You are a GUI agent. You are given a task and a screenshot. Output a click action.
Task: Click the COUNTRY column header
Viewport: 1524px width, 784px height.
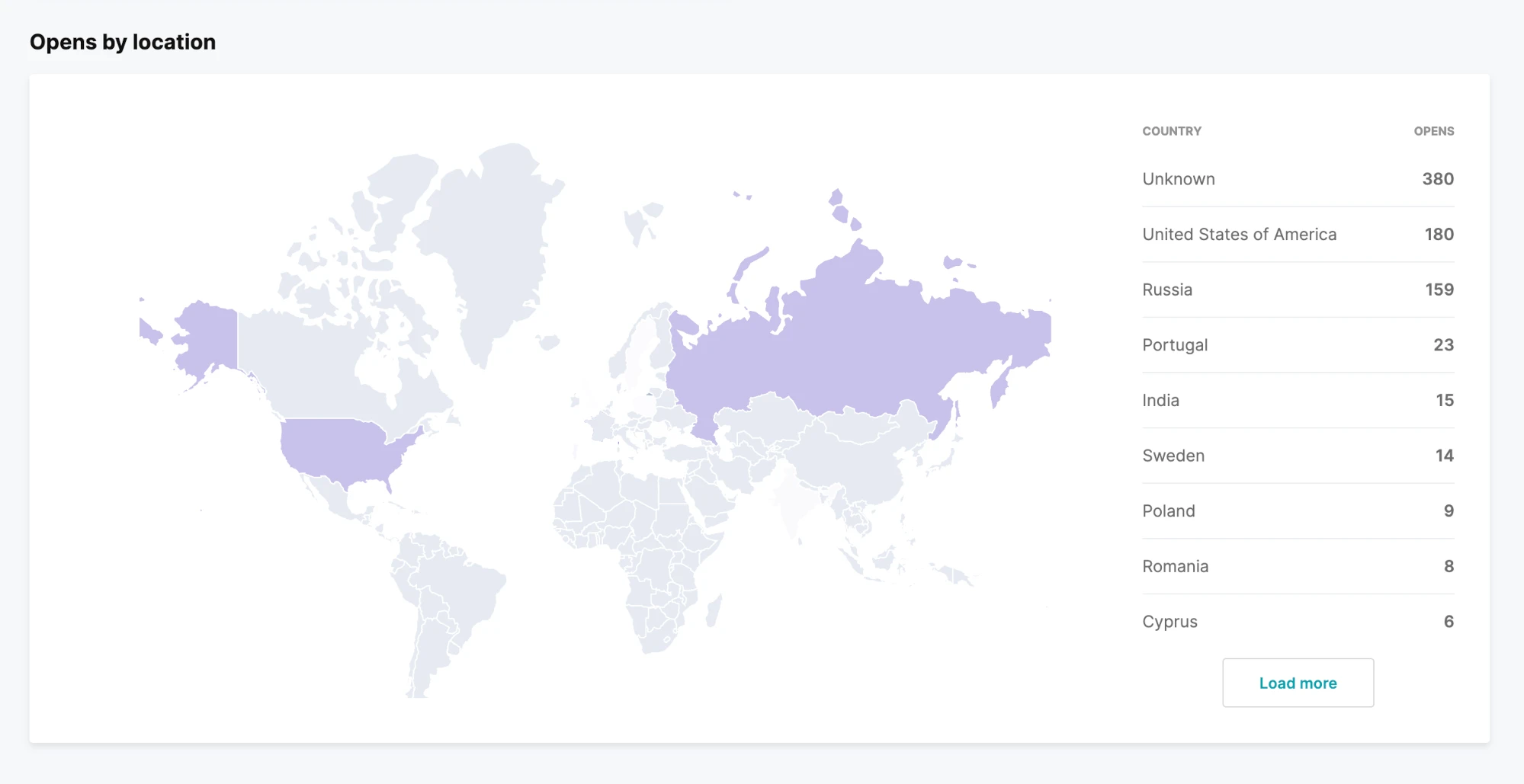coord(1171,131)
